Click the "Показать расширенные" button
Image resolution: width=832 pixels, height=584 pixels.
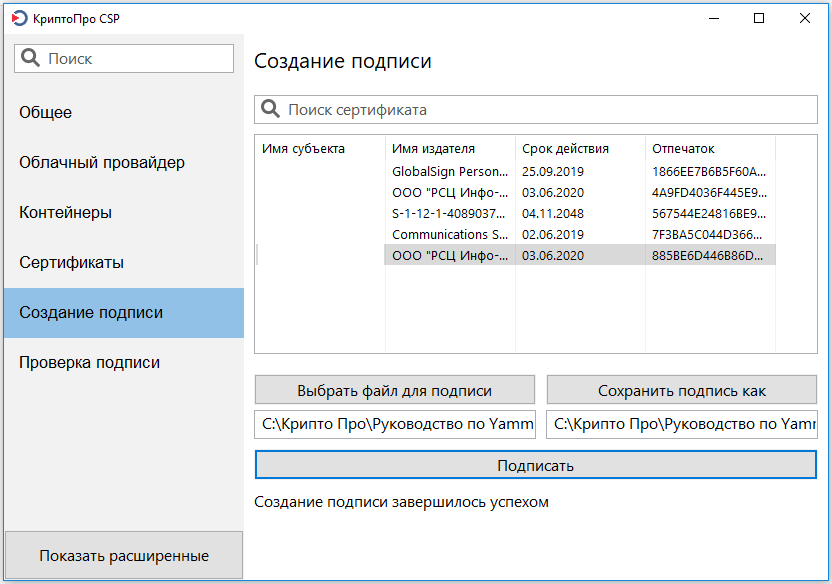pos(124,555)
